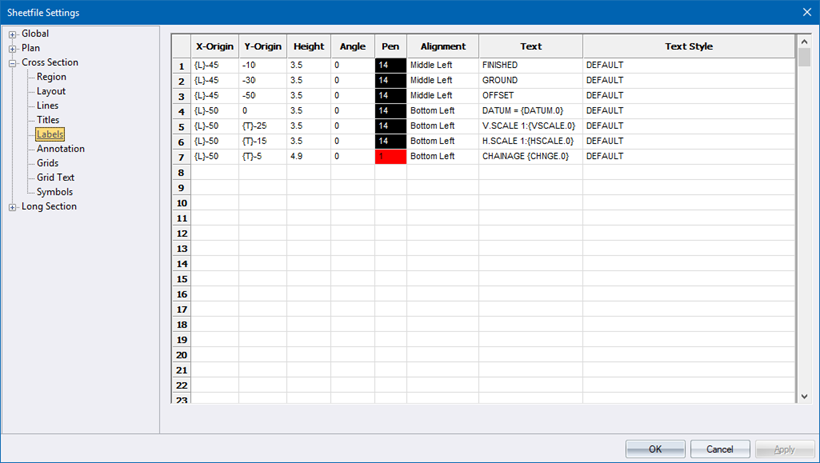This screenshot has height=463, width=820.
Task: Open Annotation settings in the tree
Action: (x=60, y=149)
